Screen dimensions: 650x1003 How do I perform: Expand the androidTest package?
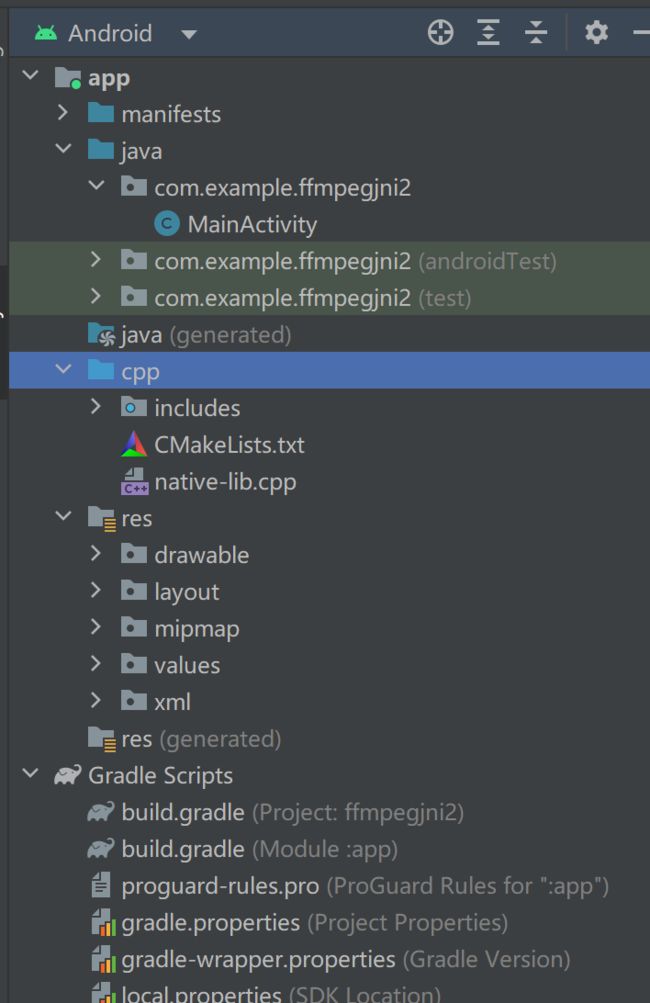pos(96,259)
